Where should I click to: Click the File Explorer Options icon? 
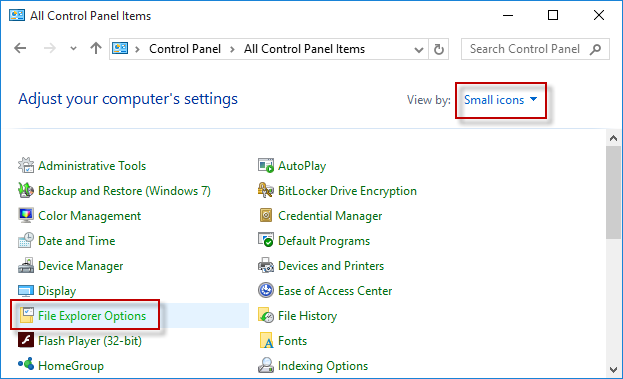(x=27, y=315)
